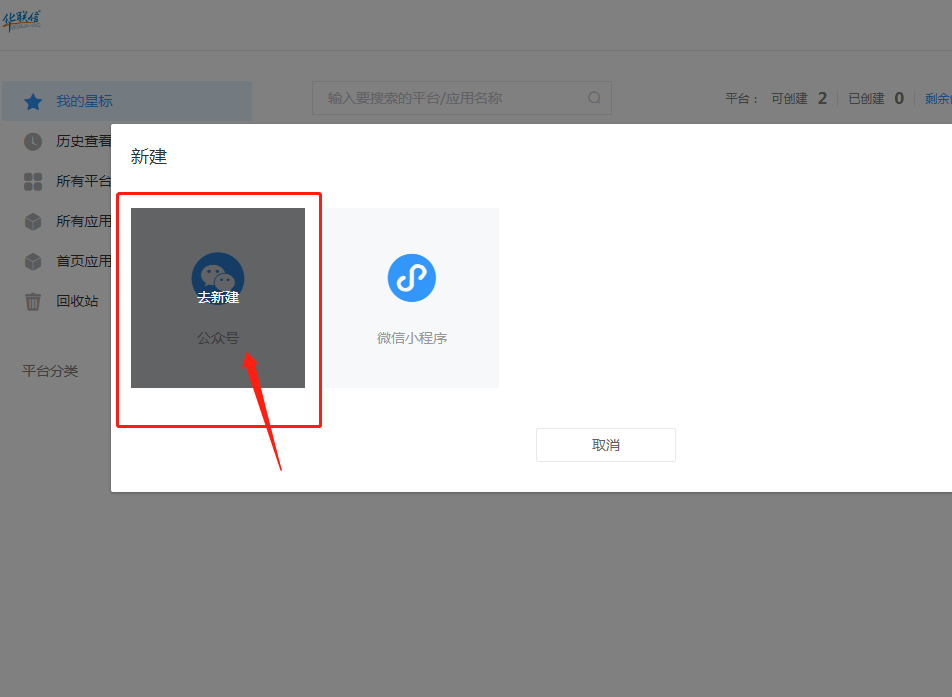
Task: Click the clock icon for 历史查看
Action: (x=33, y=141)
